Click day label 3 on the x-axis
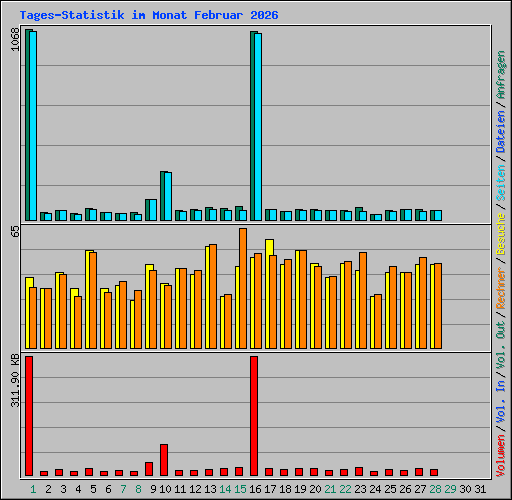This screenshot has width=512, height=500. click(63, 489)
